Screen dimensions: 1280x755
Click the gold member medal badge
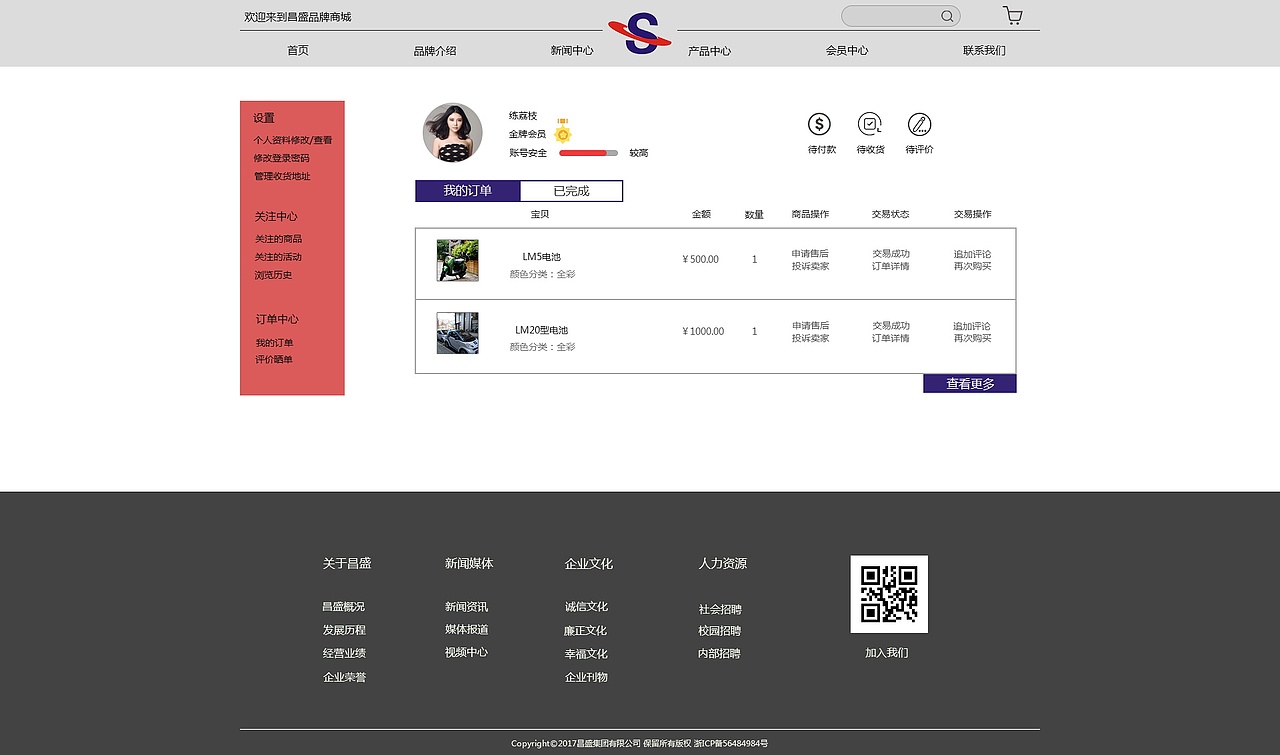[561, 130]
